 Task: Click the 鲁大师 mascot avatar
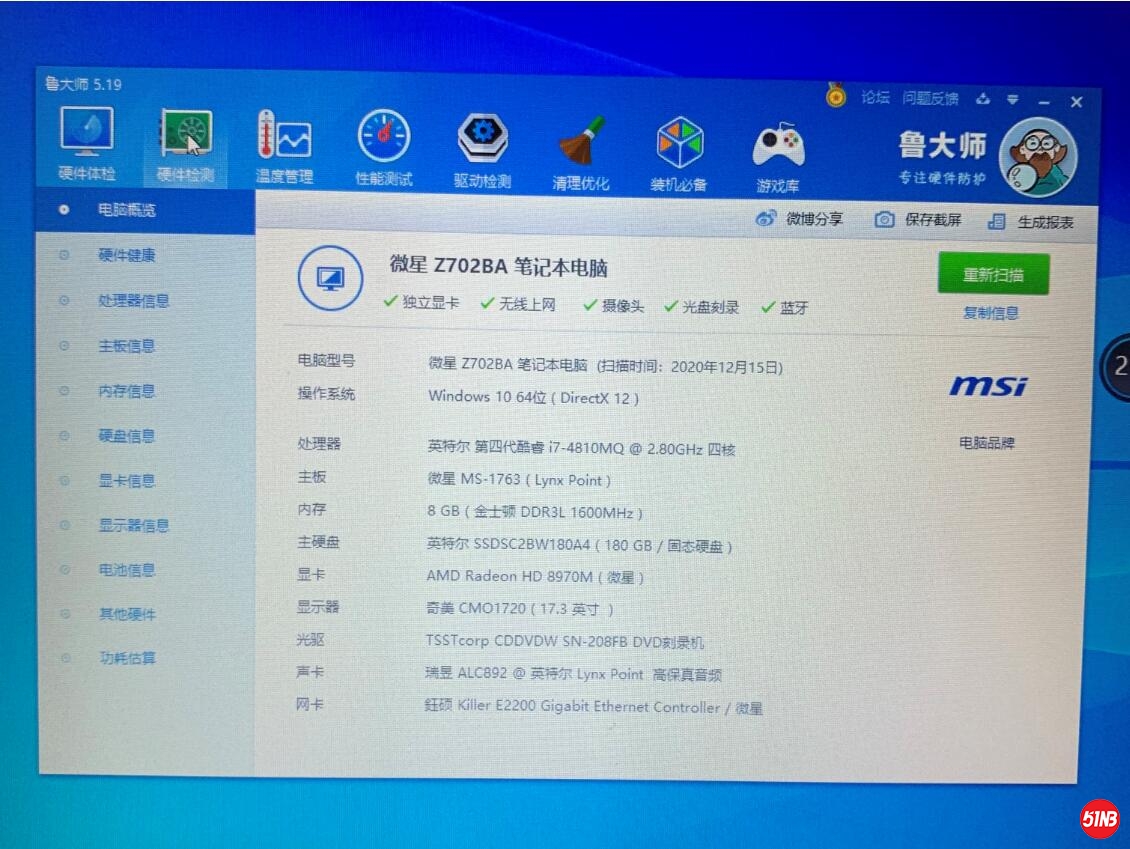click(x=1038, y=157)
